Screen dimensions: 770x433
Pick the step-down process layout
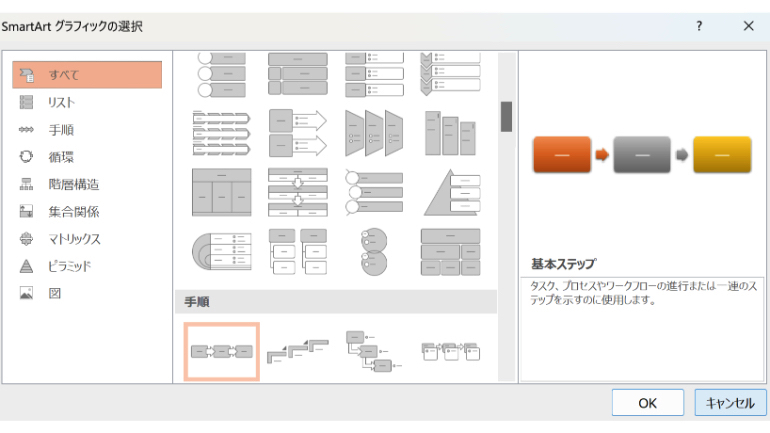point(374,352)
